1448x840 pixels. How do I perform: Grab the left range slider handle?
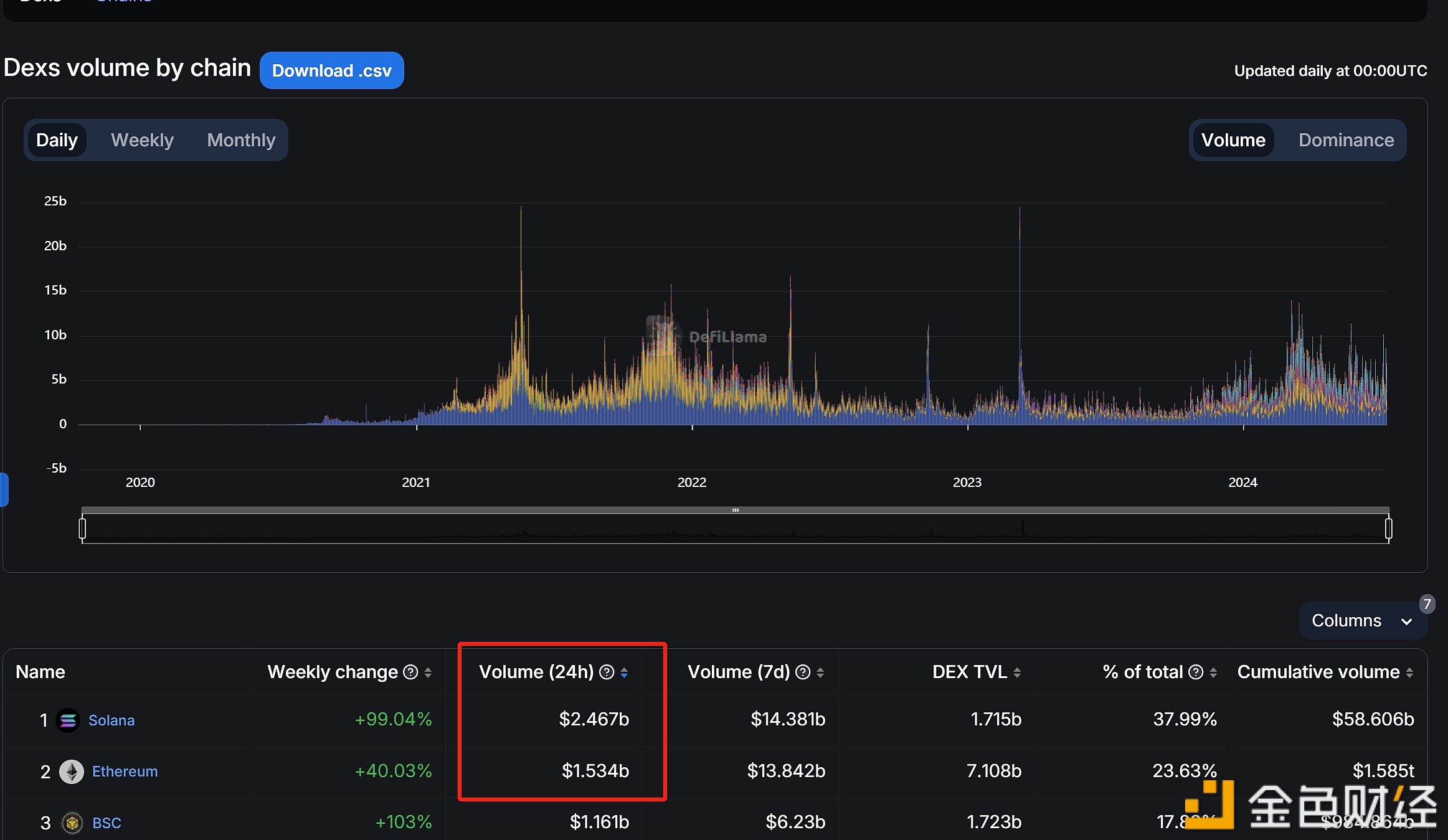pos(82,529)
